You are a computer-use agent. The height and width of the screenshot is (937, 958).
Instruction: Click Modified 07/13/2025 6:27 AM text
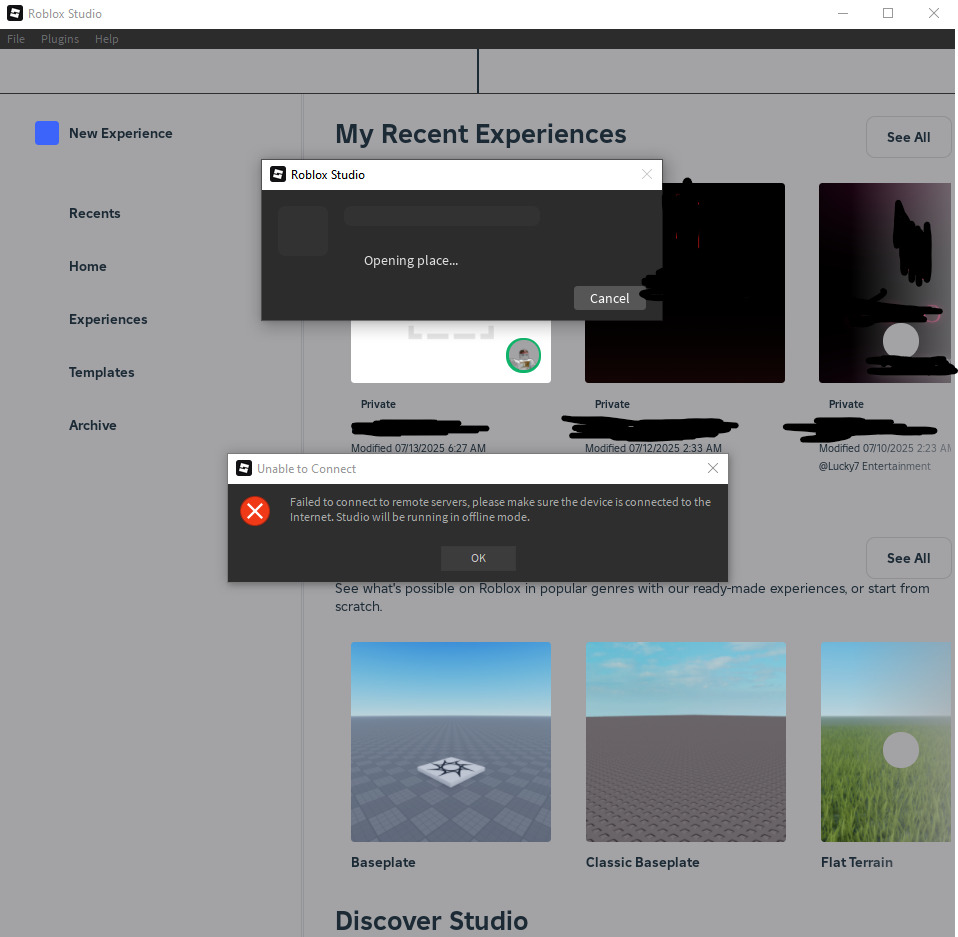coord(419,448)
